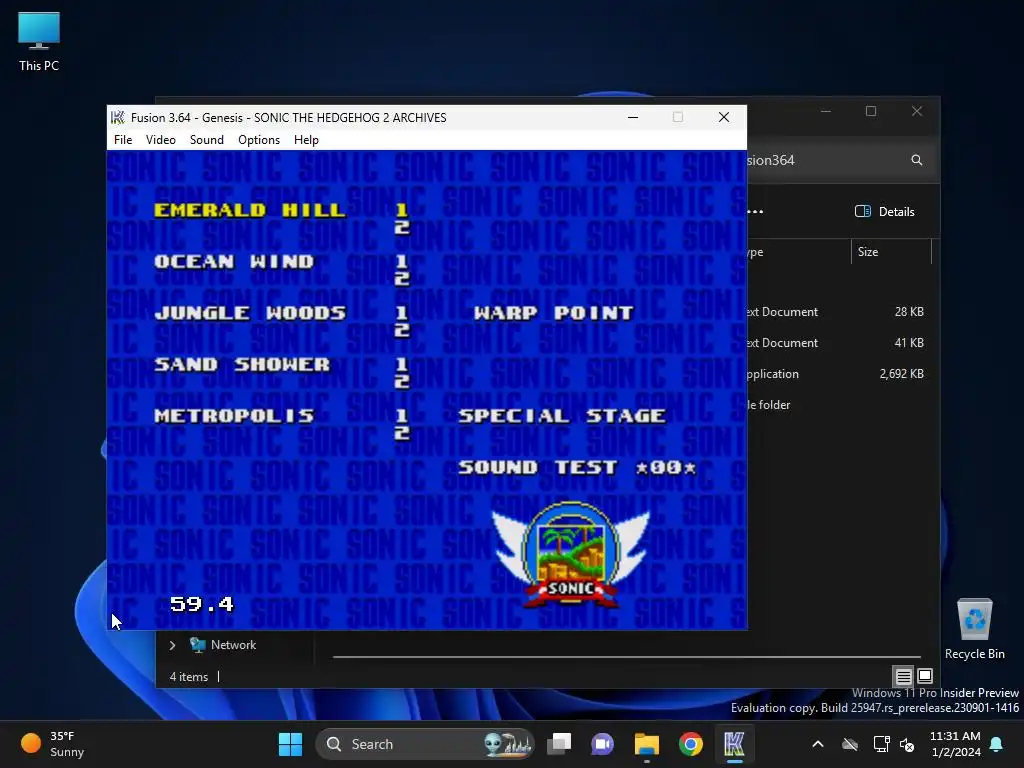Show hidden system tray icons
Image resolution: width=1024 pixels, height=768 pixels.
pyautogui.click(x=818, y=744)
